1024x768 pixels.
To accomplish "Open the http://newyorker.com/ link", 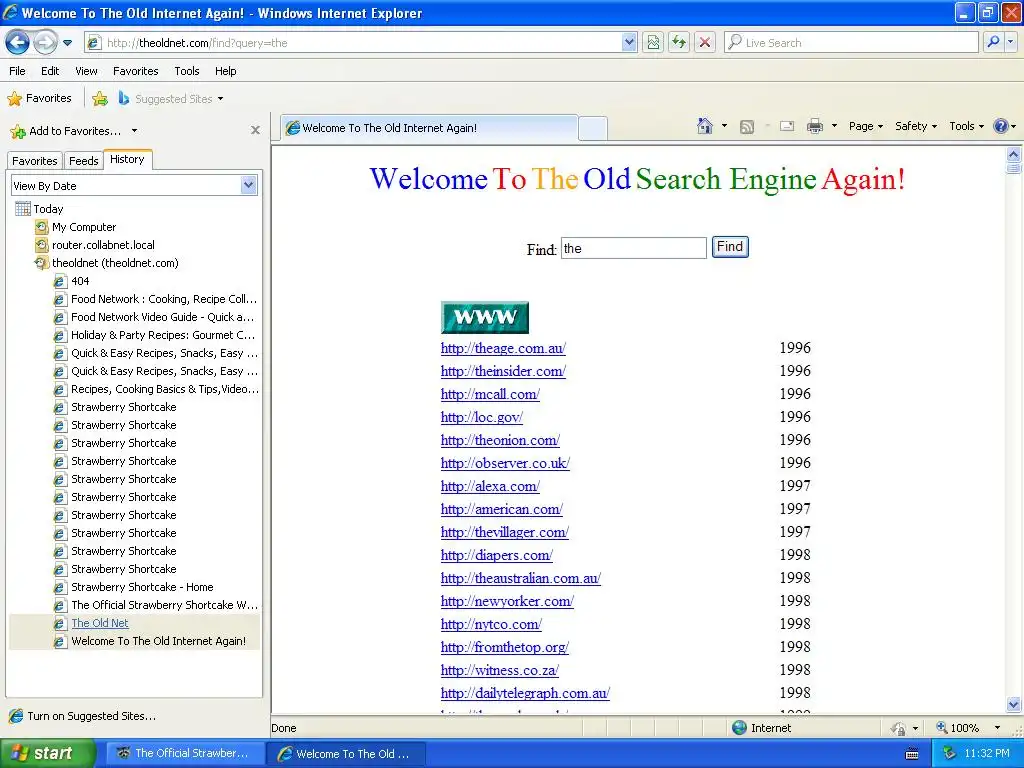I will (x=507, y=601).
